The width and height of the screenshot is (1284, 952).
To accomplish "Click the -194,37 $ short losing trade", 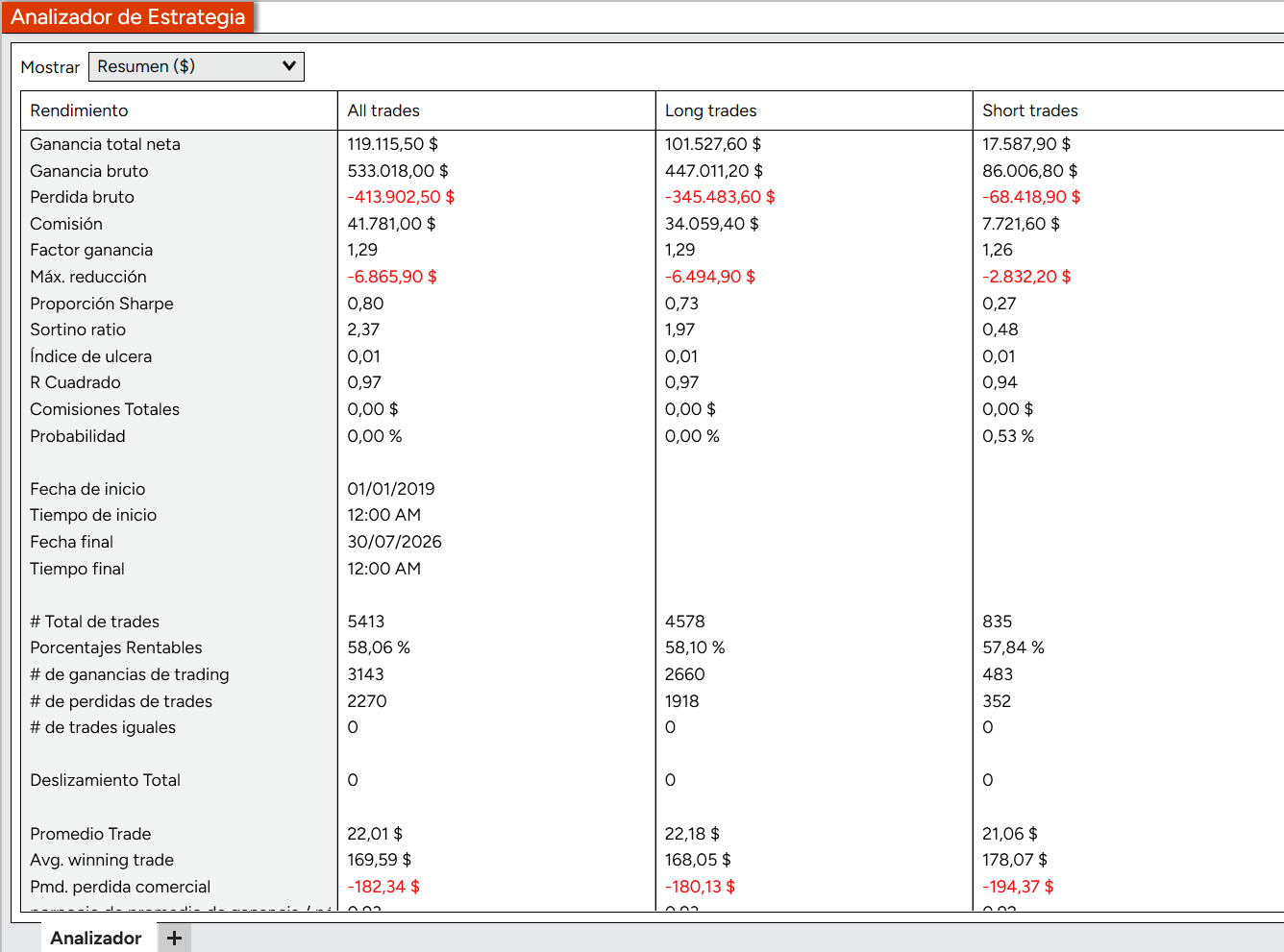I will pos(1017,887).
